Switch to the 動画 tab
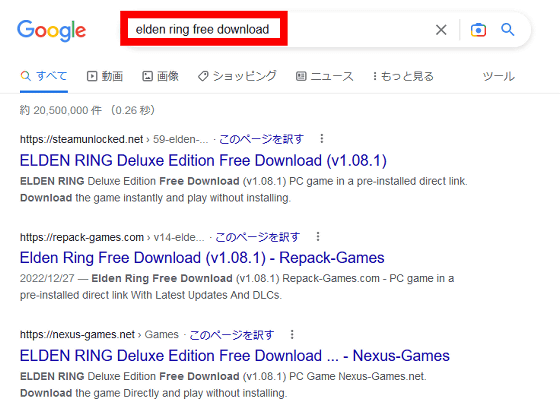This screenshot has width=560, height=412. (x=105, y=76)
